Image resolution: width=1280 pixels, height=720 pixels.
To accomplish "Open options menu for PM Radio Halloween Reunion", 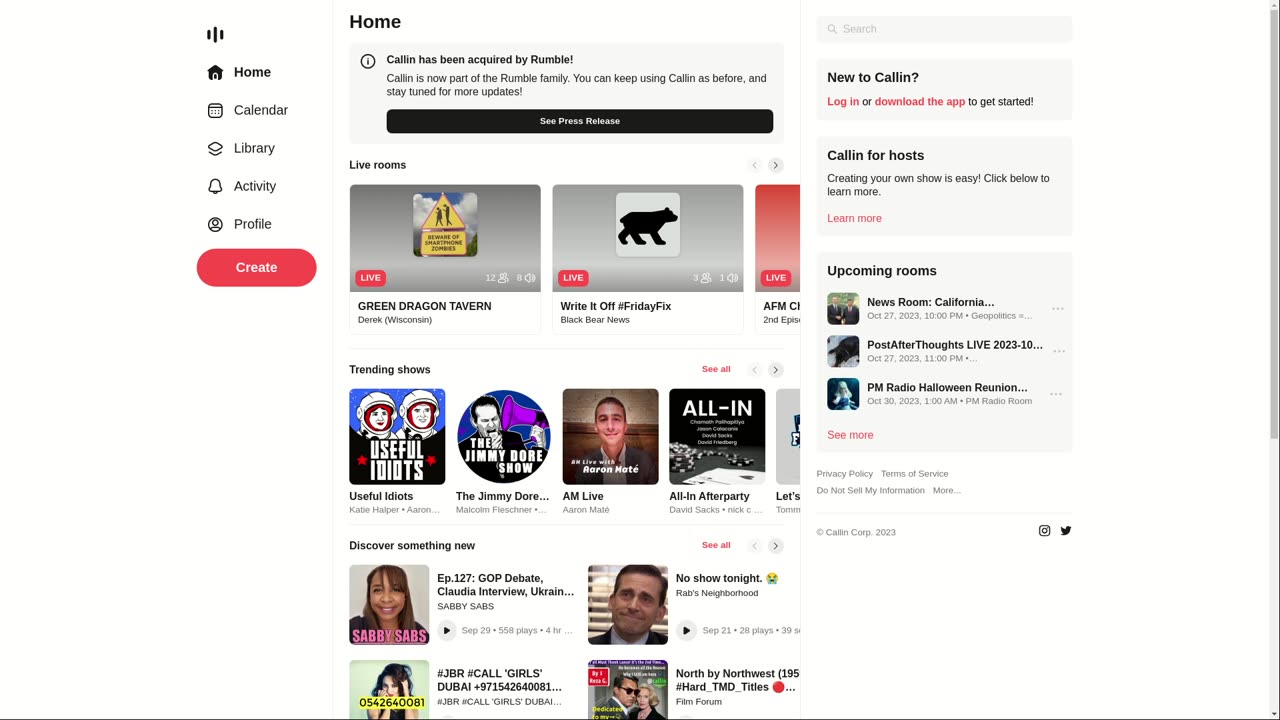I will click(x=1057, y=394).
